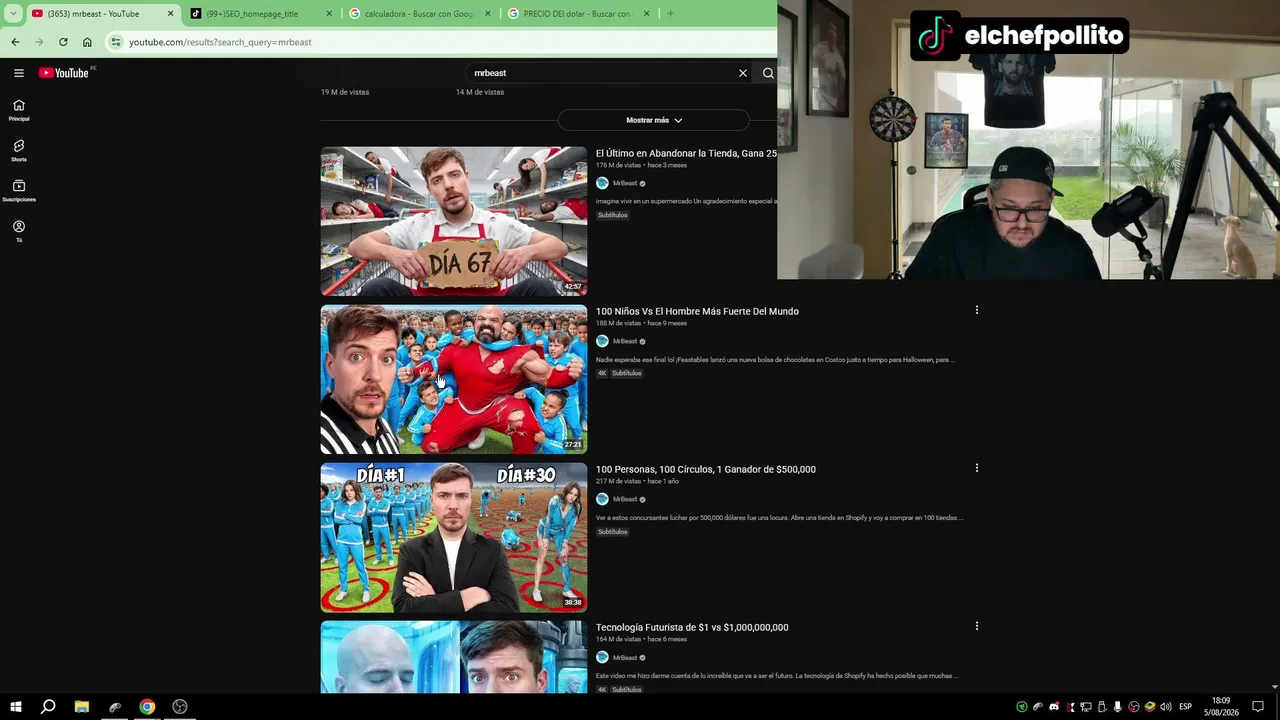Switch to the calculadora Google search tab
This screenshot has width=1280, height=720.
click(x=419, y=14)
